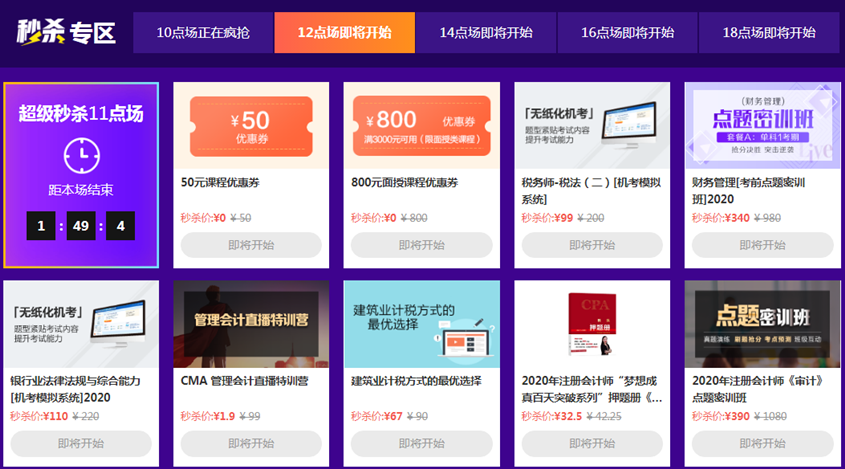Open 建筑业计税方式的最优选择 title link

(x=417, y=381)
